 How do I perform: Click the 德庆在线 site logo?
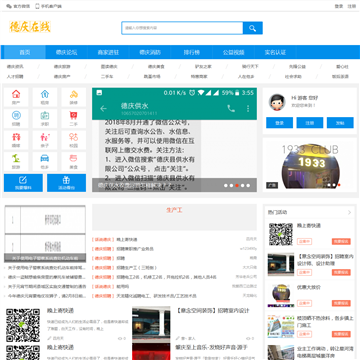click(30, 27)
